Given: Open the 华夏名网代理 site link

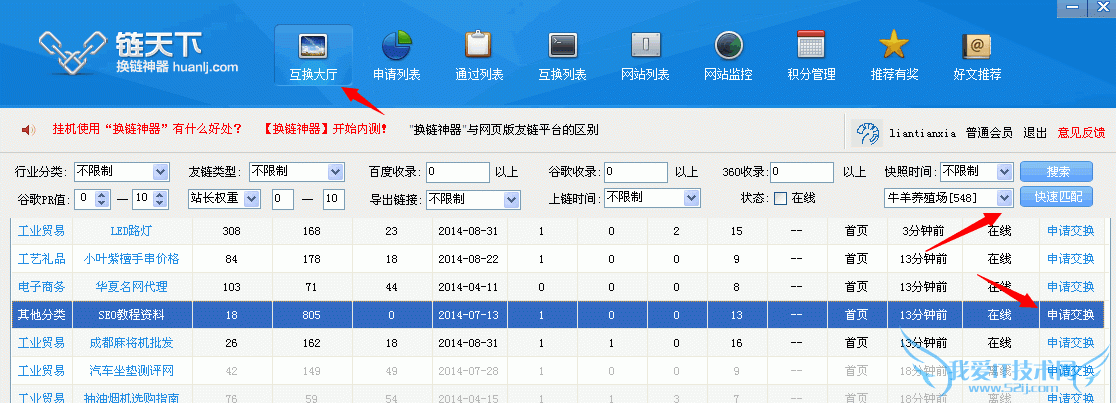Looking at the screenshot, I should [x=131, y=287].
